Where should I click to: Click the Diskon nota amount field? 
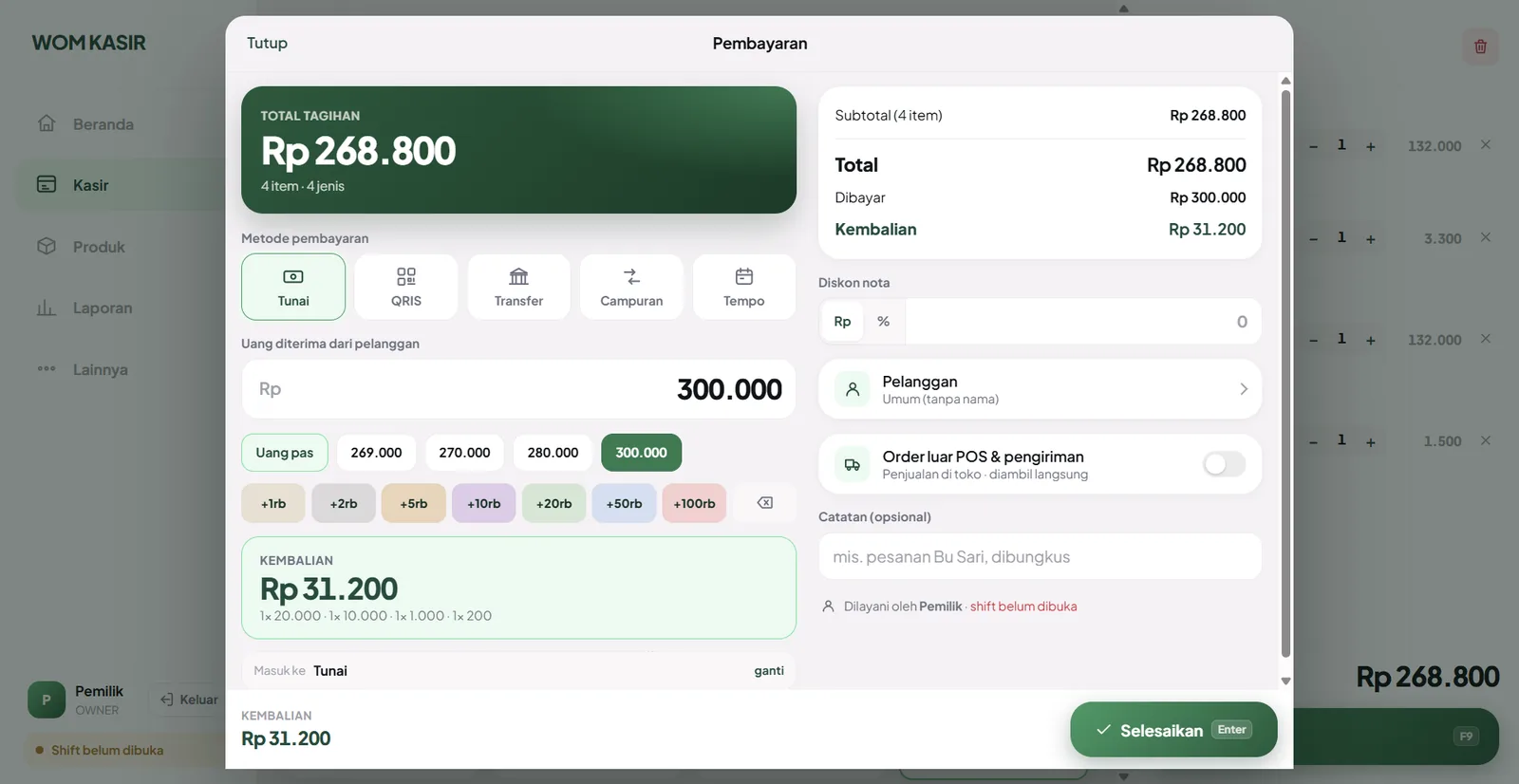pos(1082,322)
